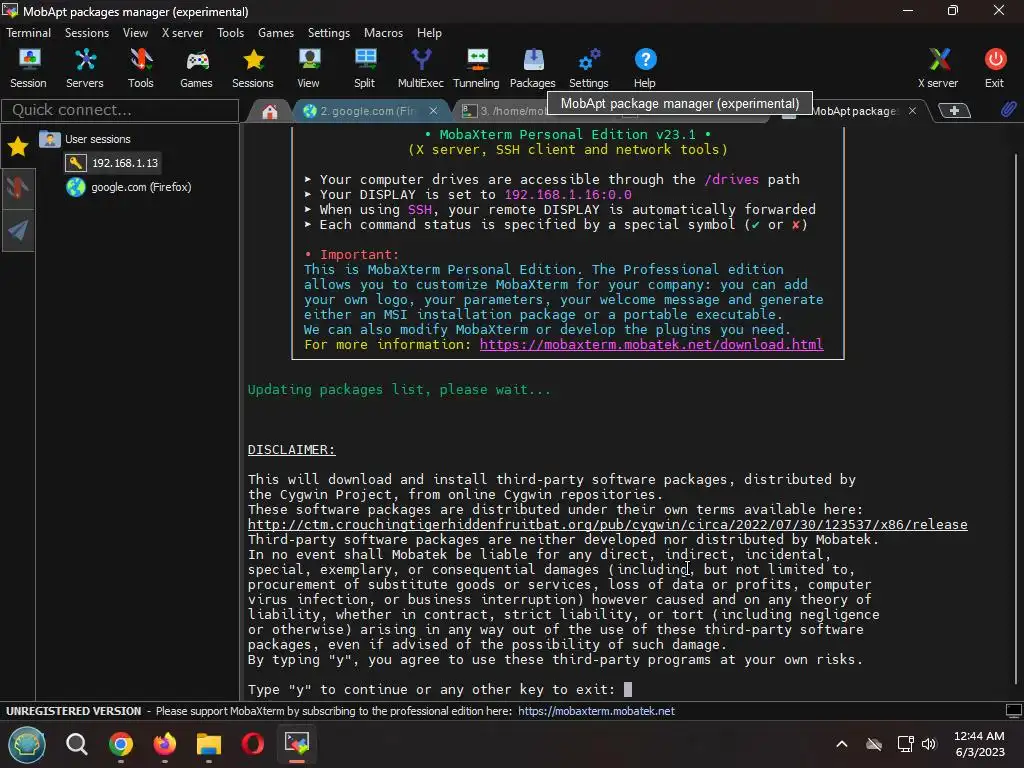
Task: Click the taskbar search magnifier
Action: point(76,744)
